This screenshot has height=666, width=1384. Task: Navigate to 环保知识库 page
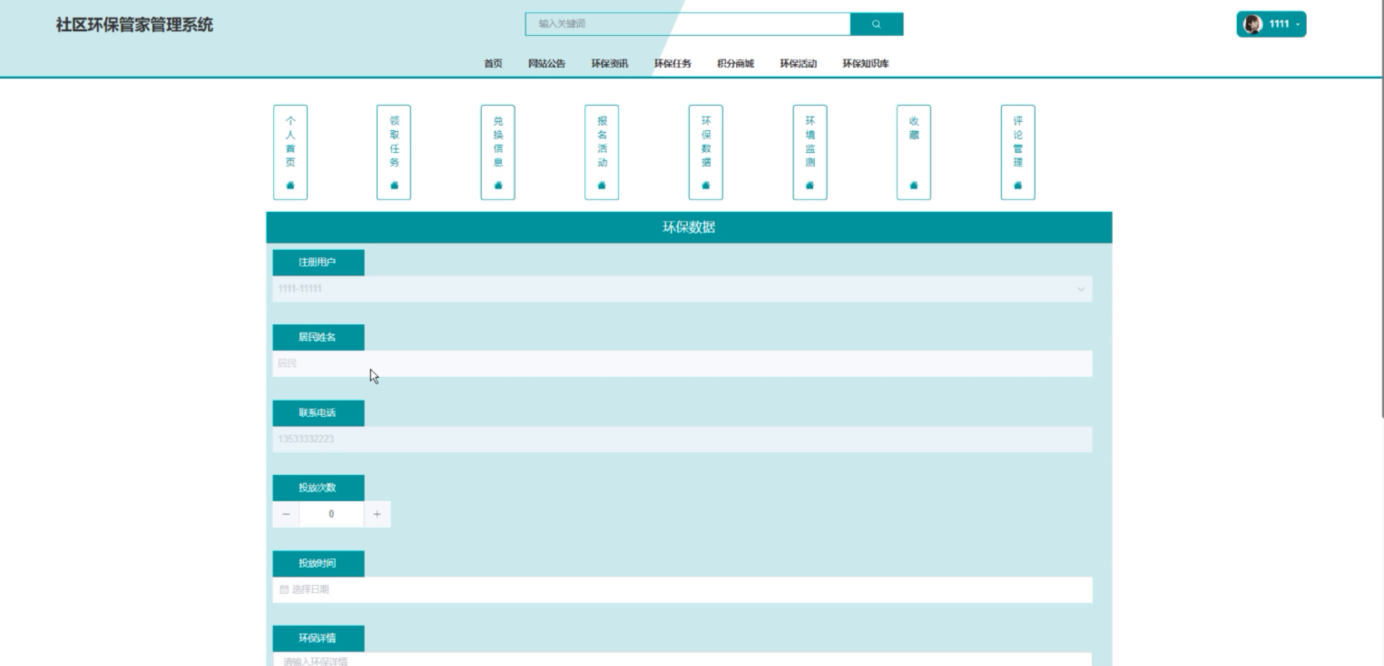click(865, 64)
